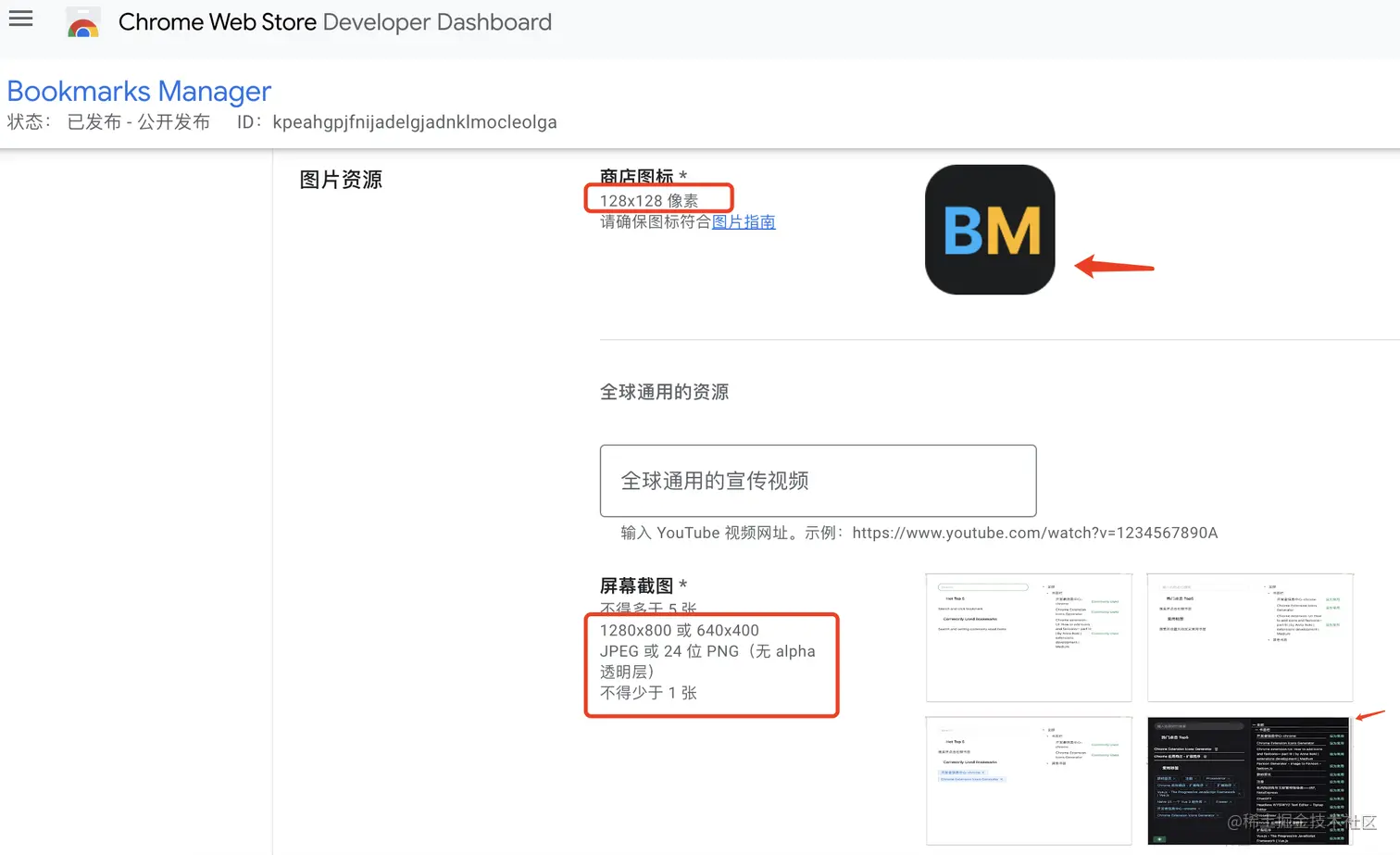Click the 1280x800 或 640x400 text
The image size is (1400, 855).
680,630
